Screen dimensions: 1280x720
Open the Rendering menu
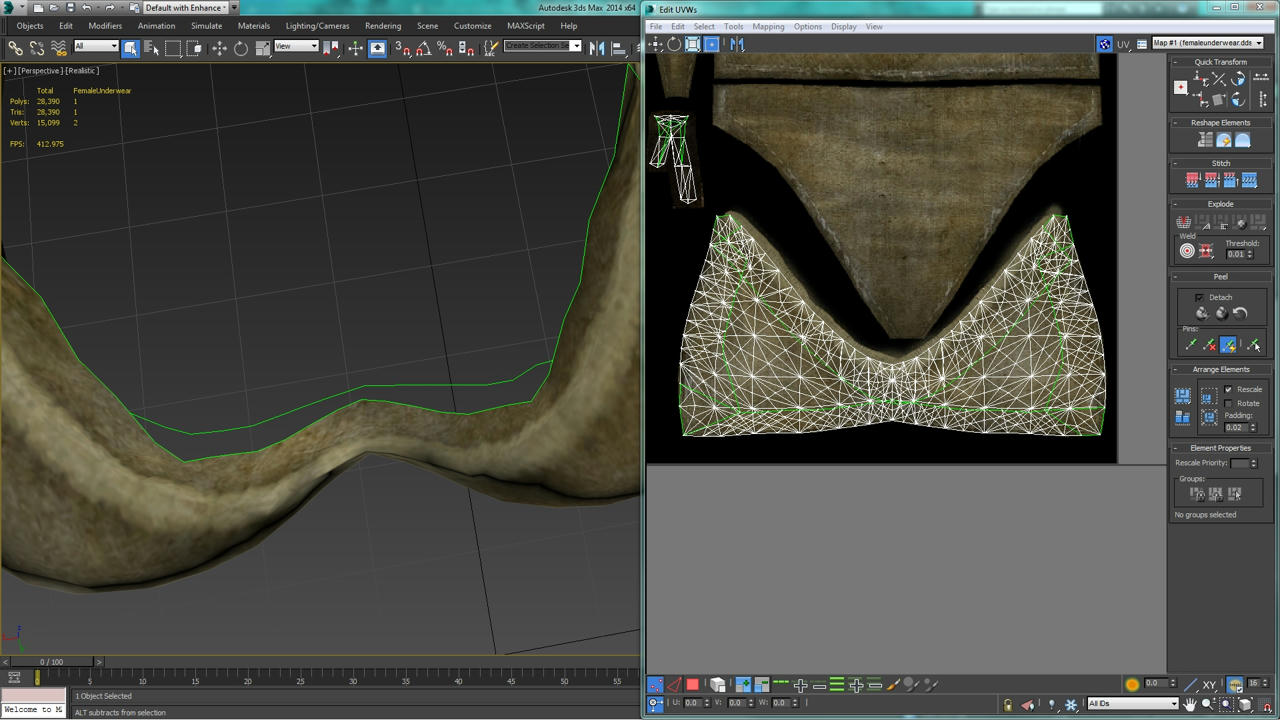click(383, 26)
